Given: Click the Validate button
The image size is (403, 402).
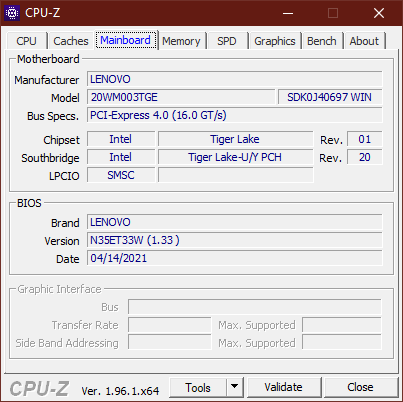Looking at the screenshot, I should click(x=284, y=387).
